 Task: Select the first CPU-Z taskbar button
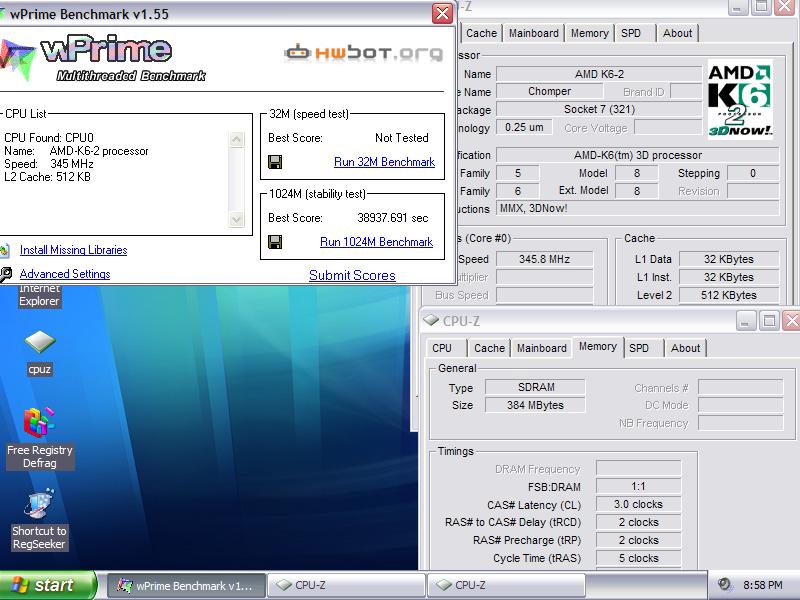click(347, 586)
